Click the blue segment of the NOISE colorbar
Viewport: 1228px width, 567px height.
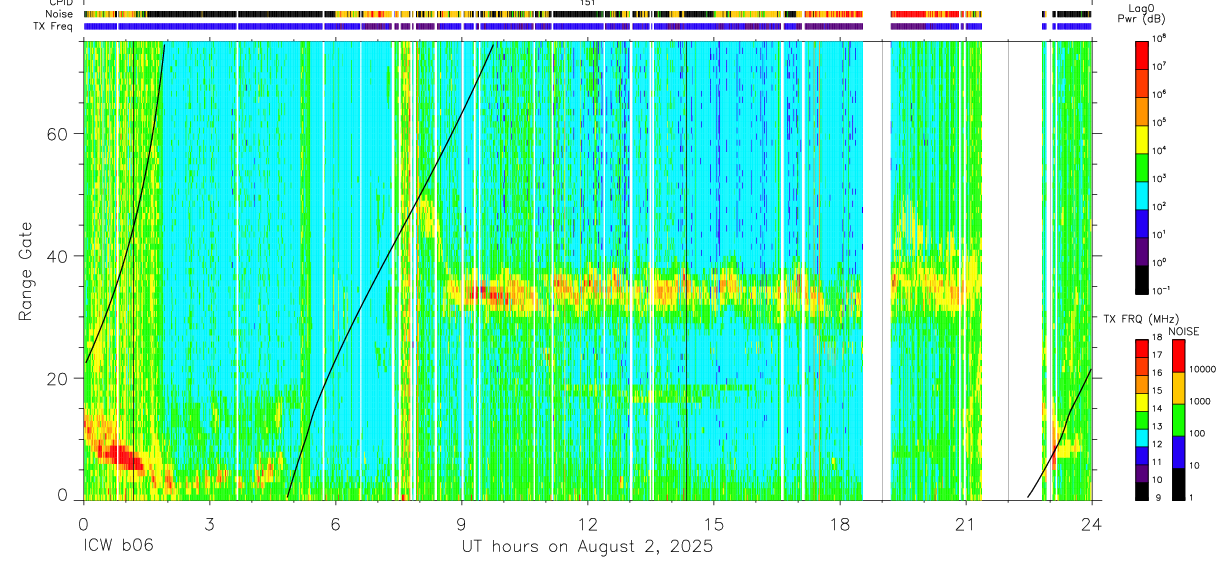(1178, 452)
